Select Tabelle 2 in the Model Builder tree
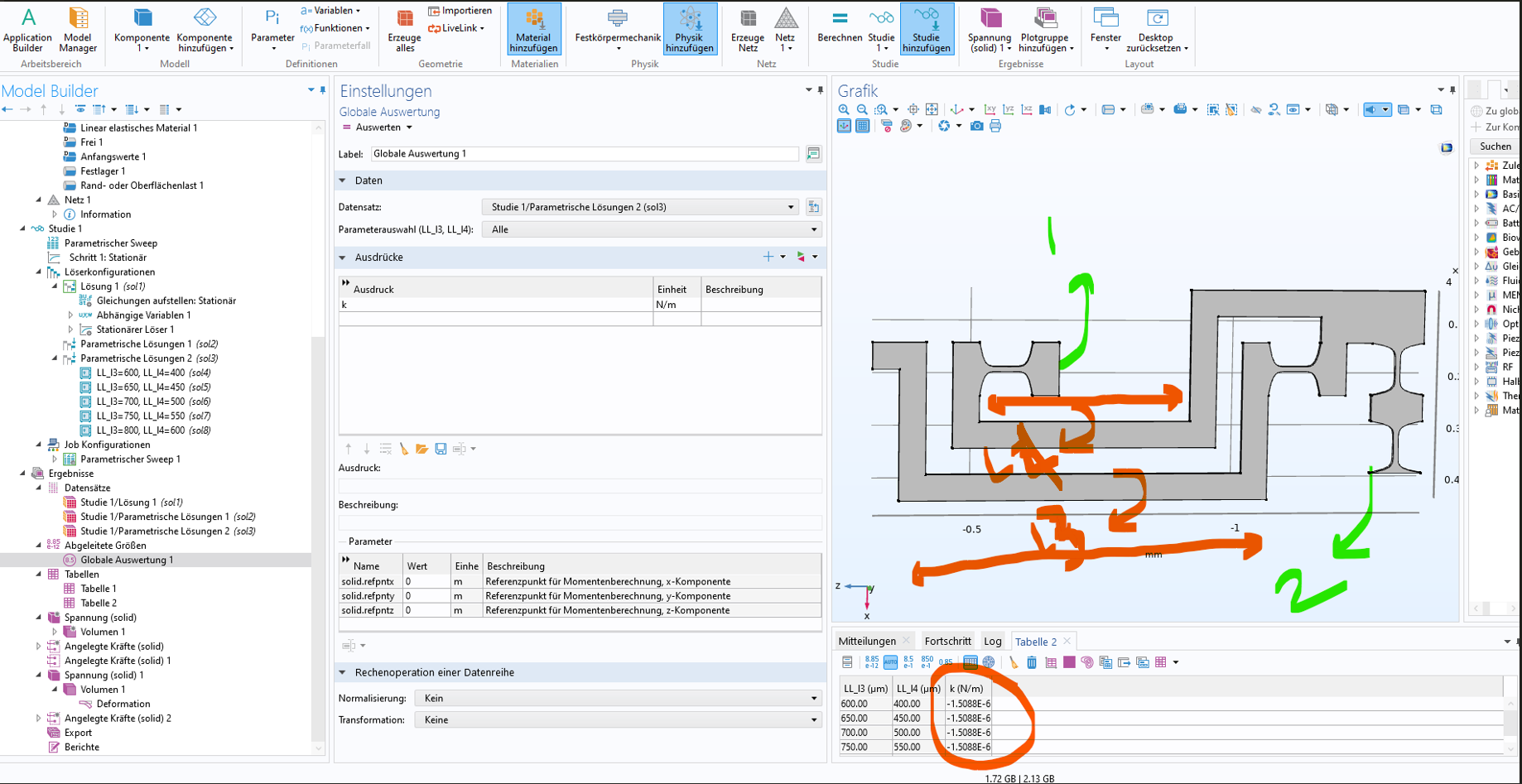This screenshot has width=1522, height=784. point(99,603)
